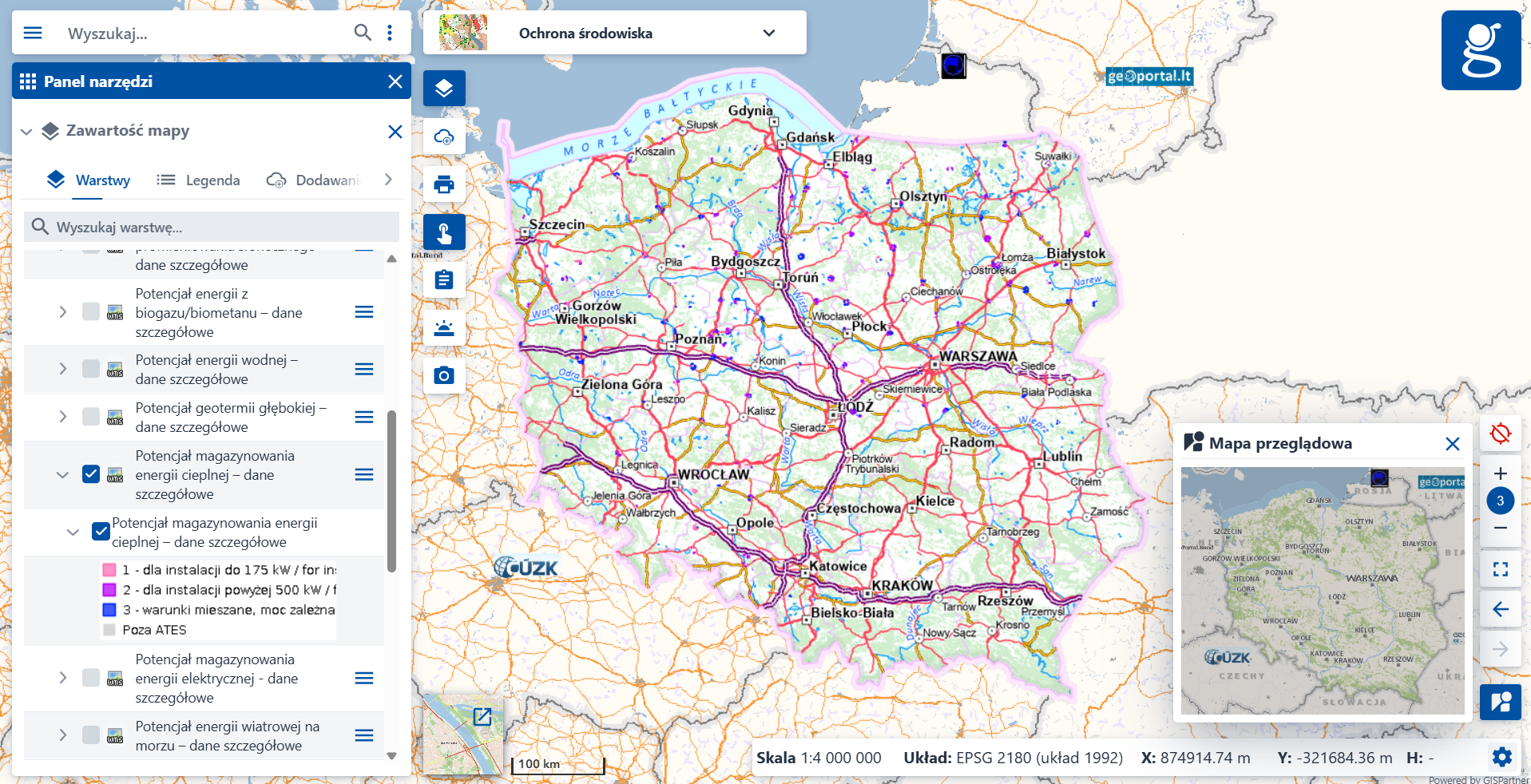This screenshot has height=784, width=1531.
Task: Click the search magnifier icon
Action: tap(363, 33)
